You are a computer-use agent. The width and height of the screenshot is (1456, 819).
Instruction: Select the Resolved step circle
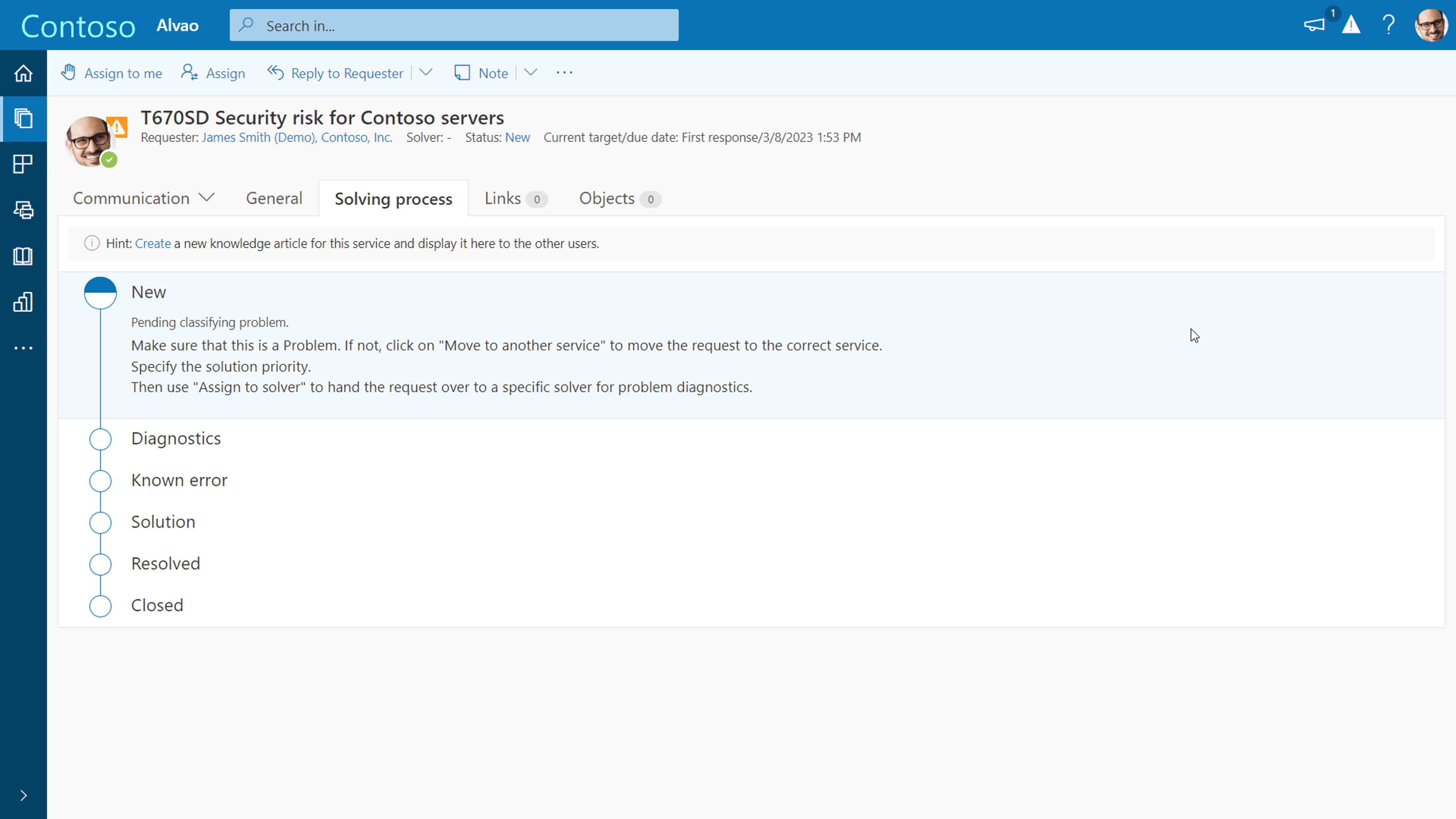pyautogui.click(x=100, y=564)
